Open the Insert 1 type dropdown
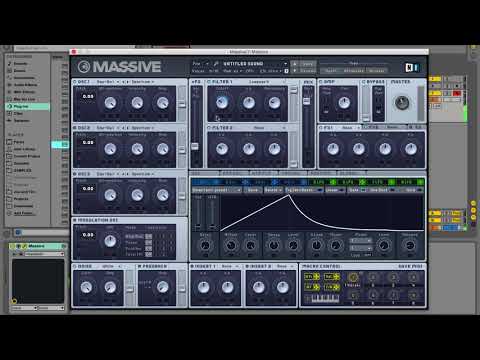This screenshot has height=360, width=480. (x=230, y=266)
